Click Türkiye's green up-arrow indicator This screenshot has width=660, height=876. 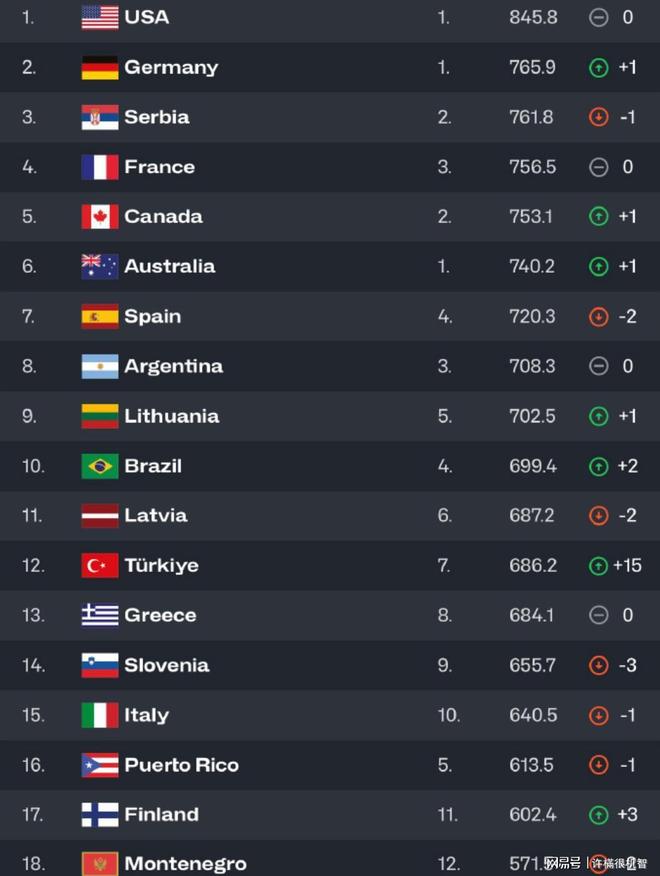click(598, 566)
